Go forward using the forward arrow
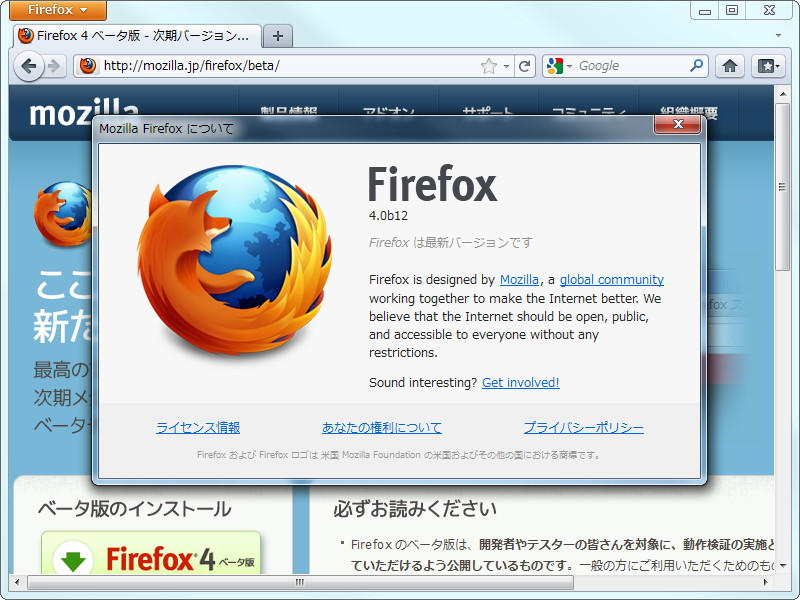Screen dimensions: 800x600 (x=53, y=67)
